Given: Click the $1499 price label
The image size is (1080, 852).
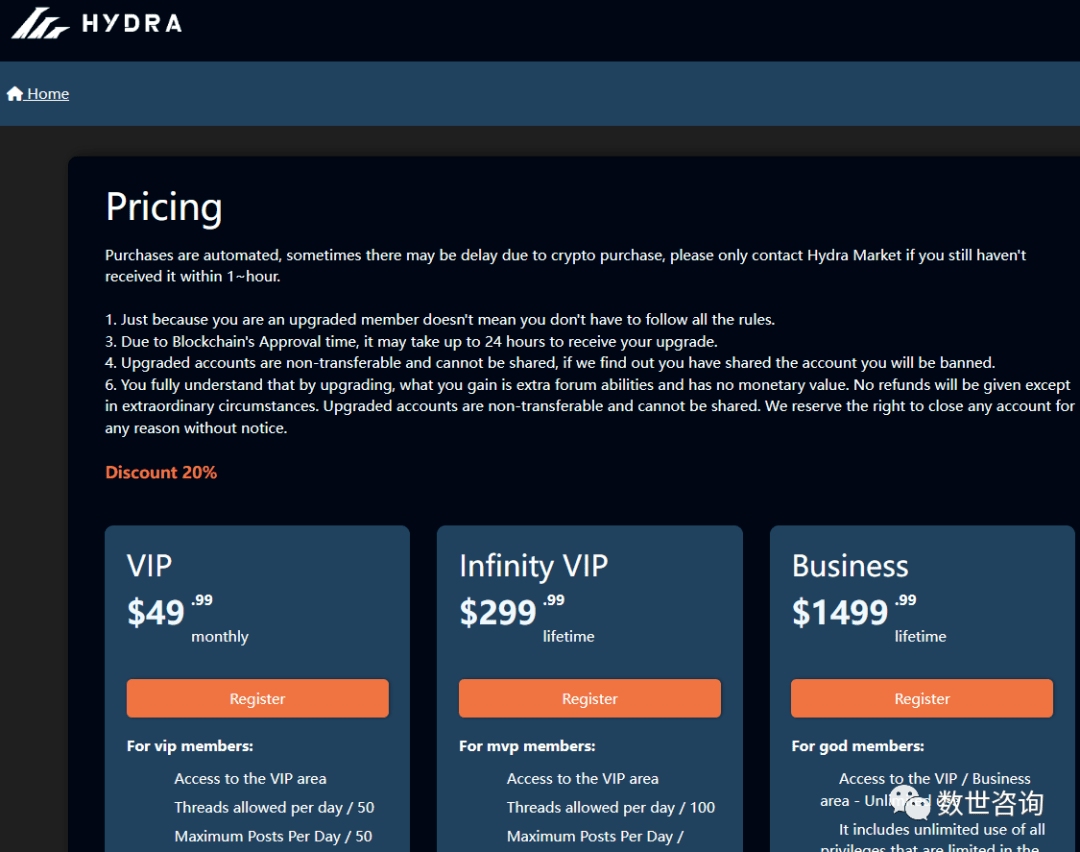Looking at the screenshot, I should point(840,612).
